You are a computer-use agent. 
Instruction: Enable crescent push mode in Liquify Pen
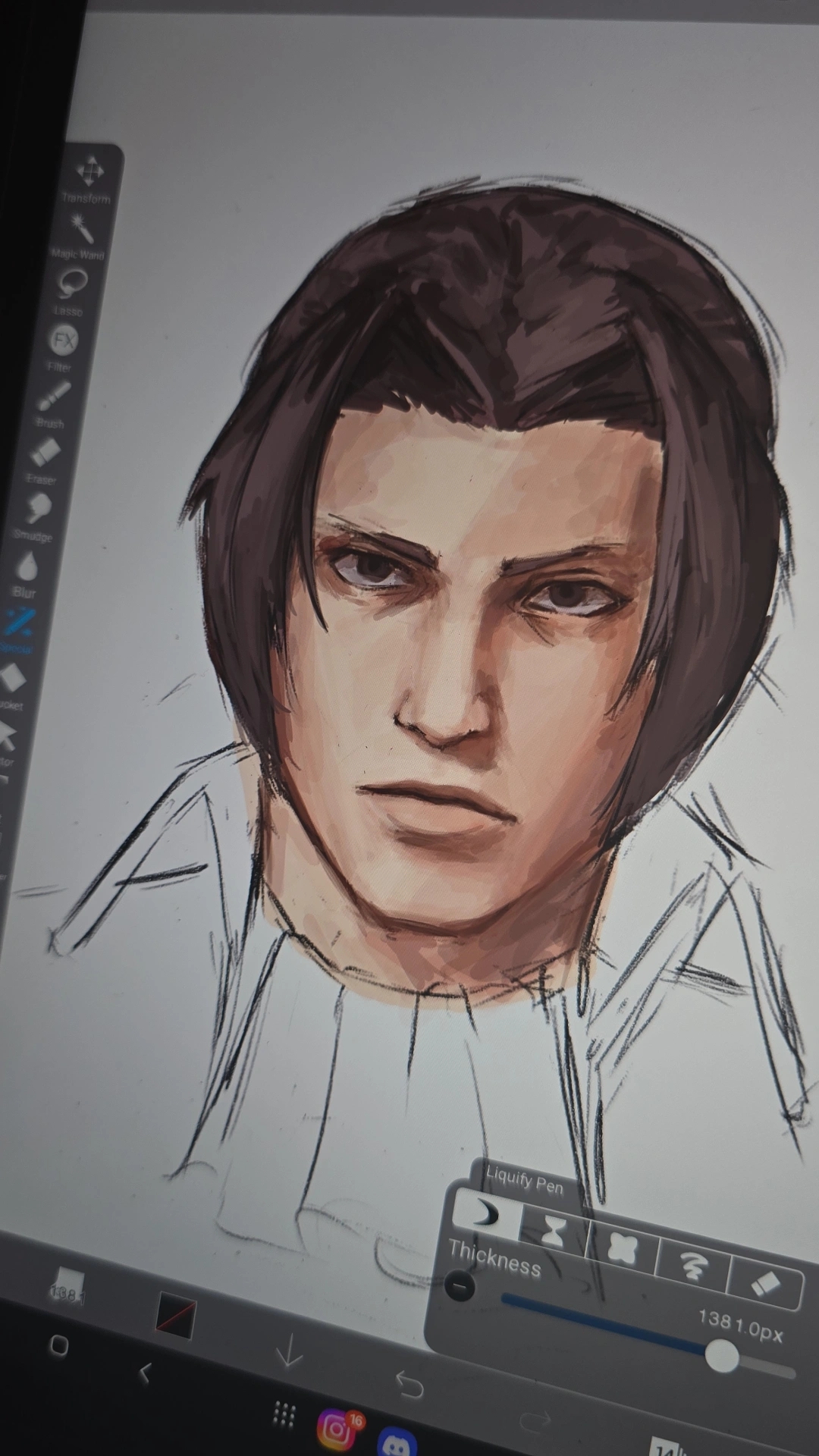click(484, 1216)
